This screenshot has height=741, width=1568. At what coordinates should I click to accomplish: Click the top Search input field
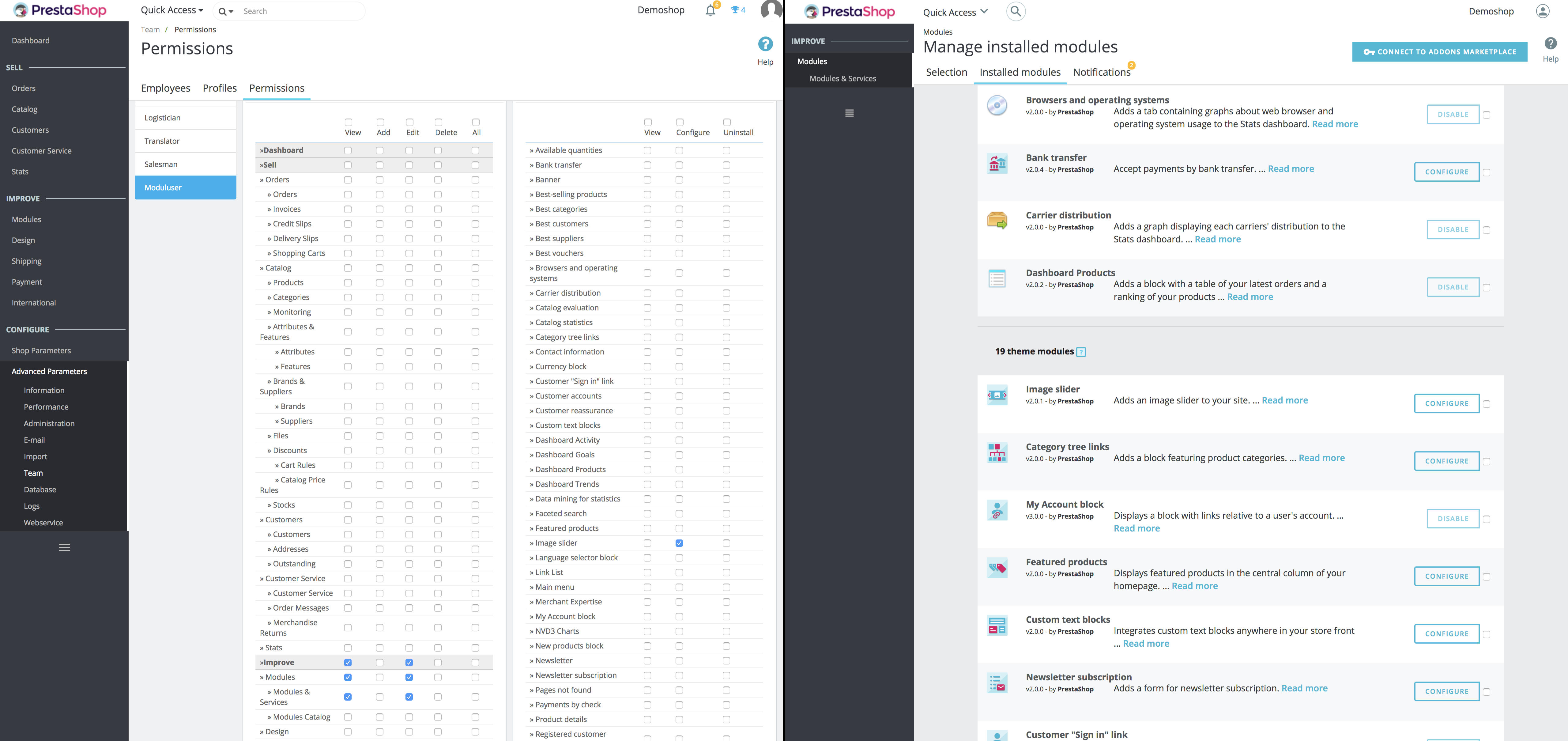coord(298,11)
